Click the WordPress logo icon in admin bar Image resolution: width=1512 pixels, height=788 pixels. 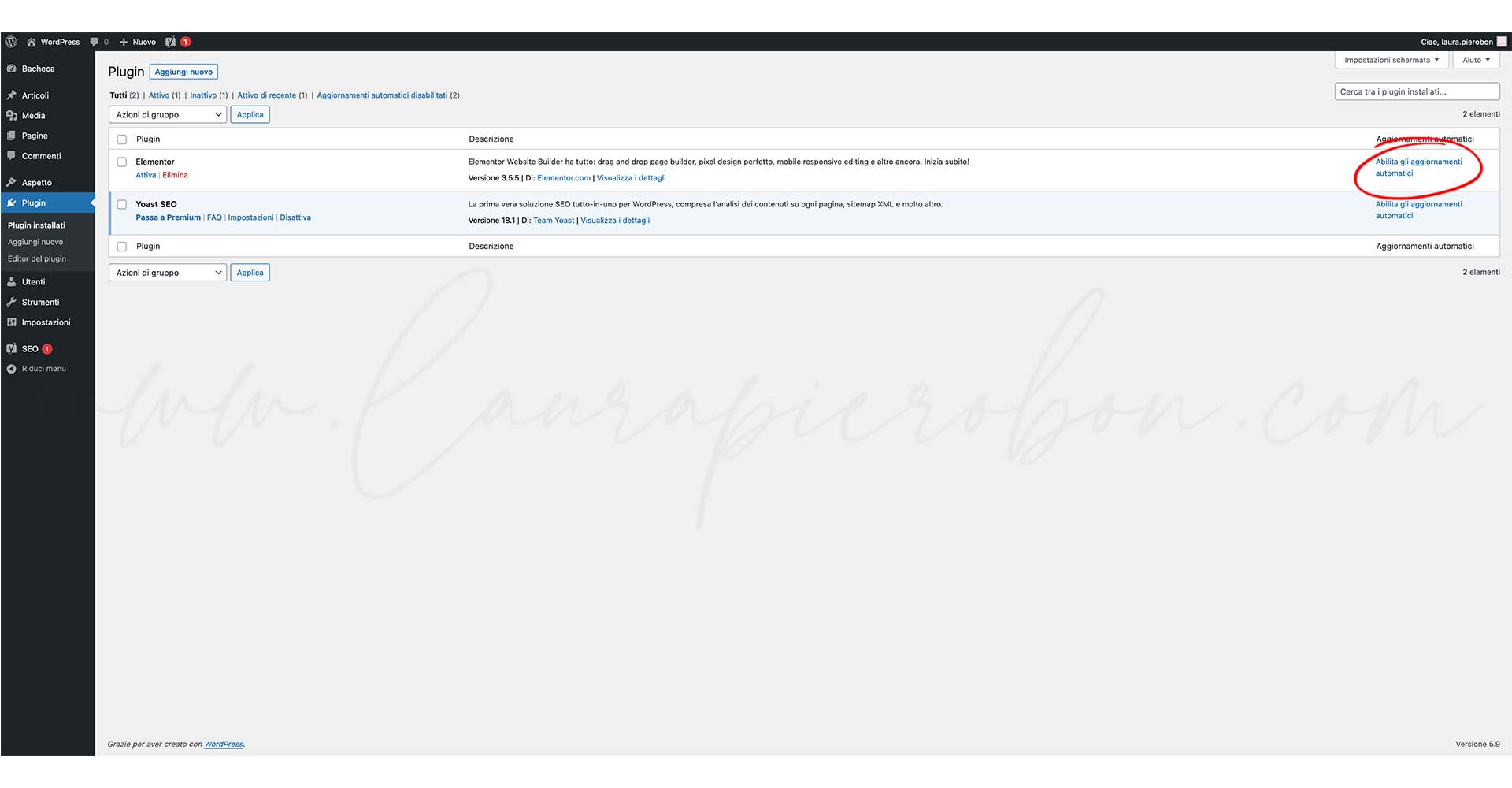click(x=11, y=42)
